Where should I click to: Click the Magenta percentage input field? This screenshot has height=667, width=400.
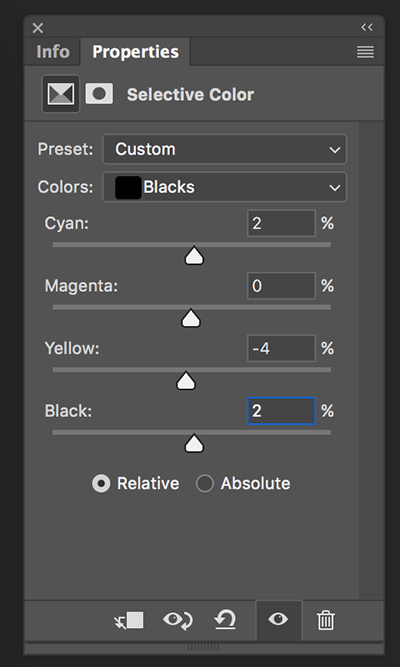click(x=281, y=286)
